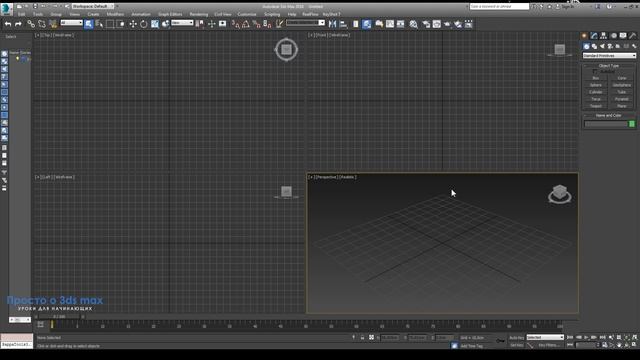
Task: Click the Render Production teapot icon
Action: [447, 24]
